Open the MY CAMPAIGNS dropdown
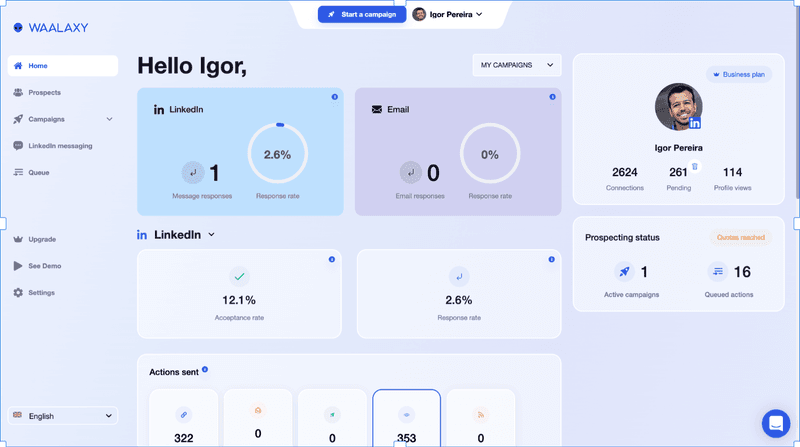 click(517, 65)
